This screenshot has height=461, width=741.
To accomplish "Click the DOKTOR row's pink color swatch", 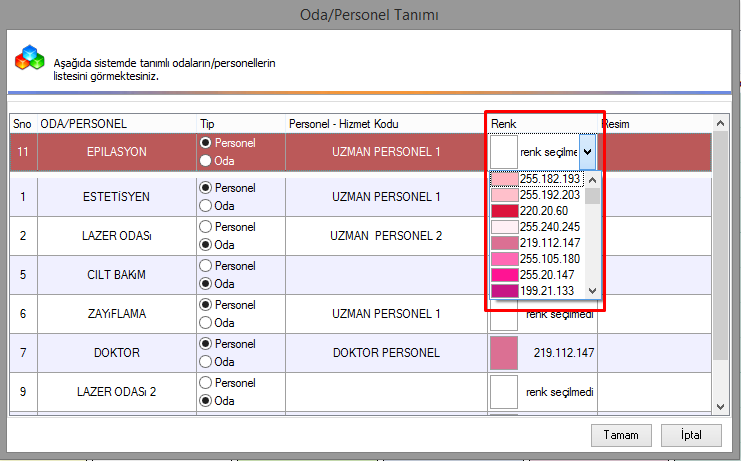I will point(504,353).
